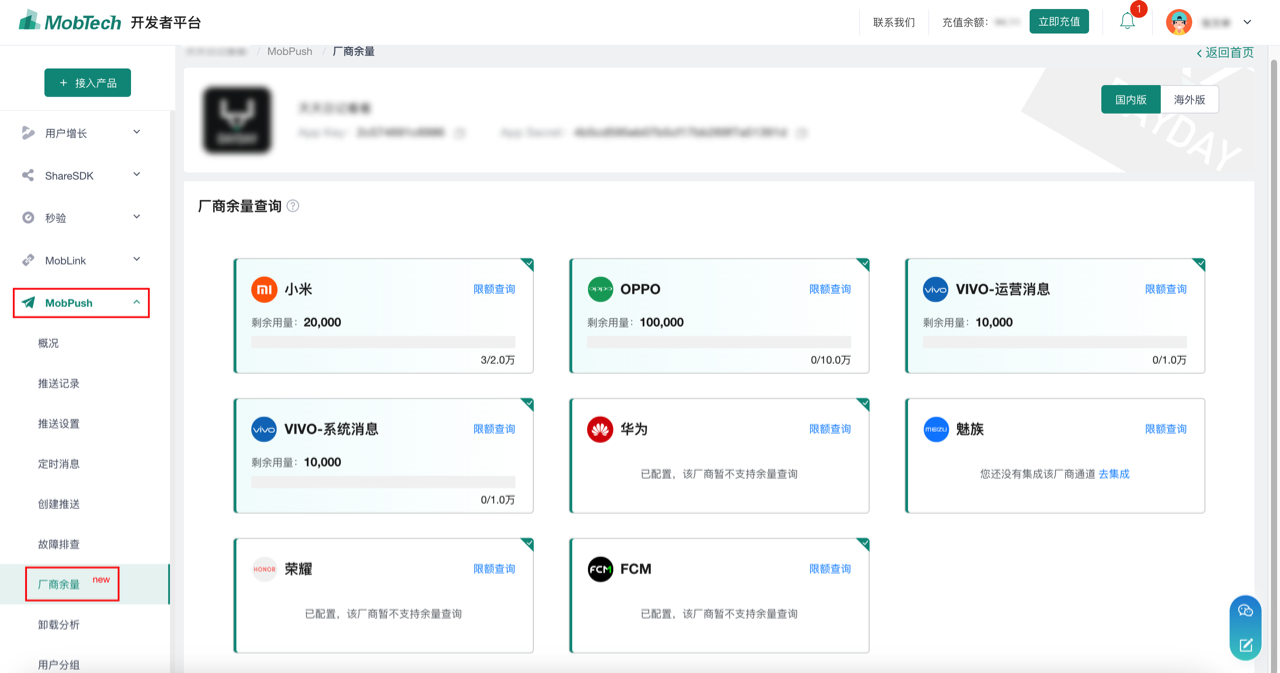Image resolution: width=1280 pixels, height=673 pixels.
Task: Open 推送记录 in the sidebar
Action: tap(59, 383)
